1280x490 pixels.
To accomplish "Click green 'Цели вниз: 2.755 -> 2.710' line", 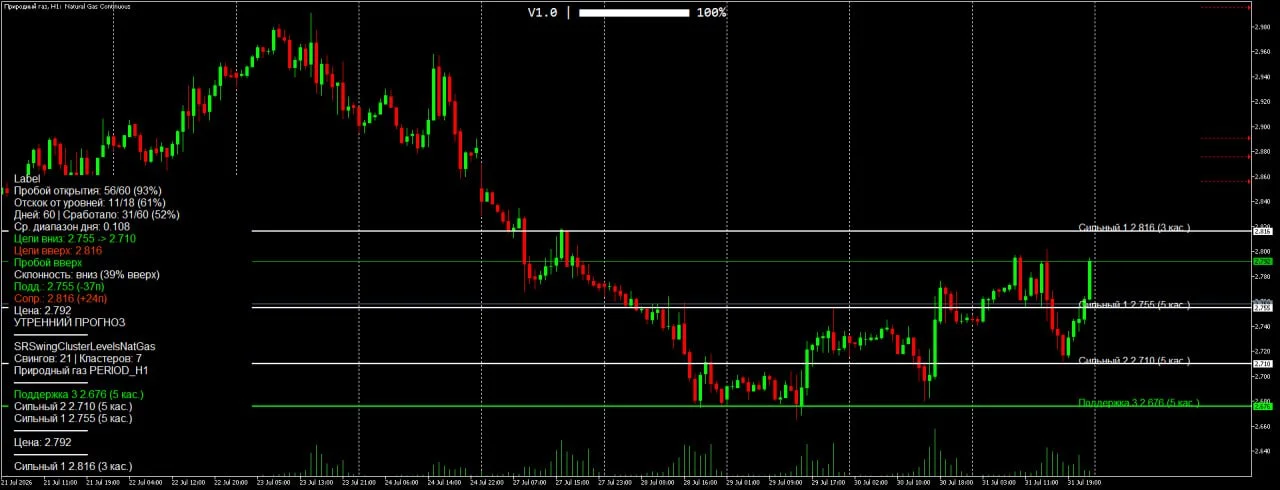I will pyautogui.click(x=75, y=239).
